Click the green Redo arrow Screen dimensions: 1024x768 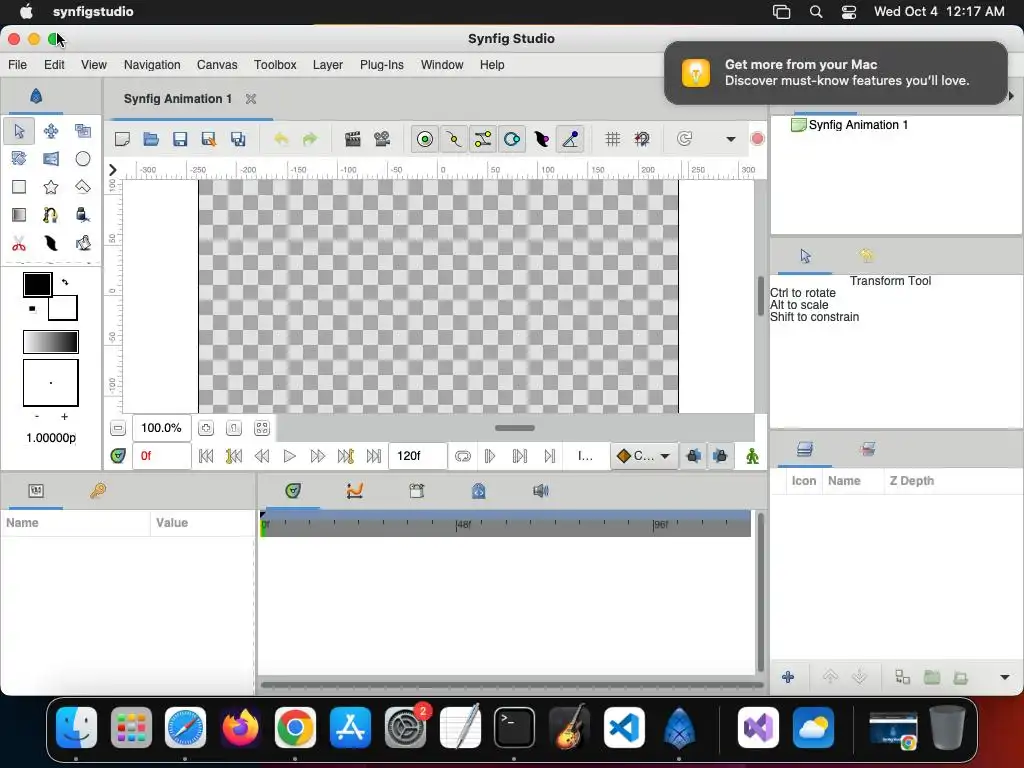tap(310, 139)
